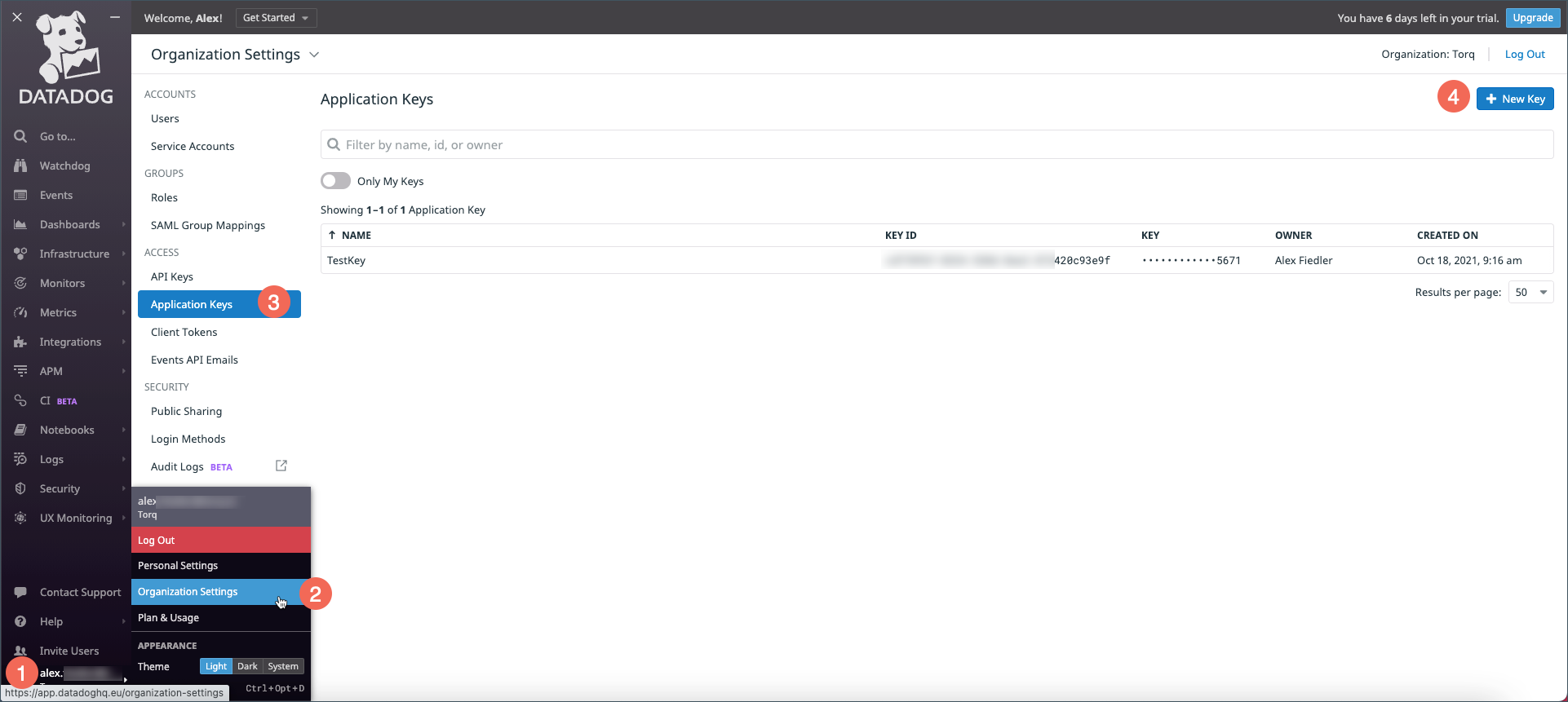Open Roles settings page
Screen dimensions: 1568x702
[x=164, y=197]
